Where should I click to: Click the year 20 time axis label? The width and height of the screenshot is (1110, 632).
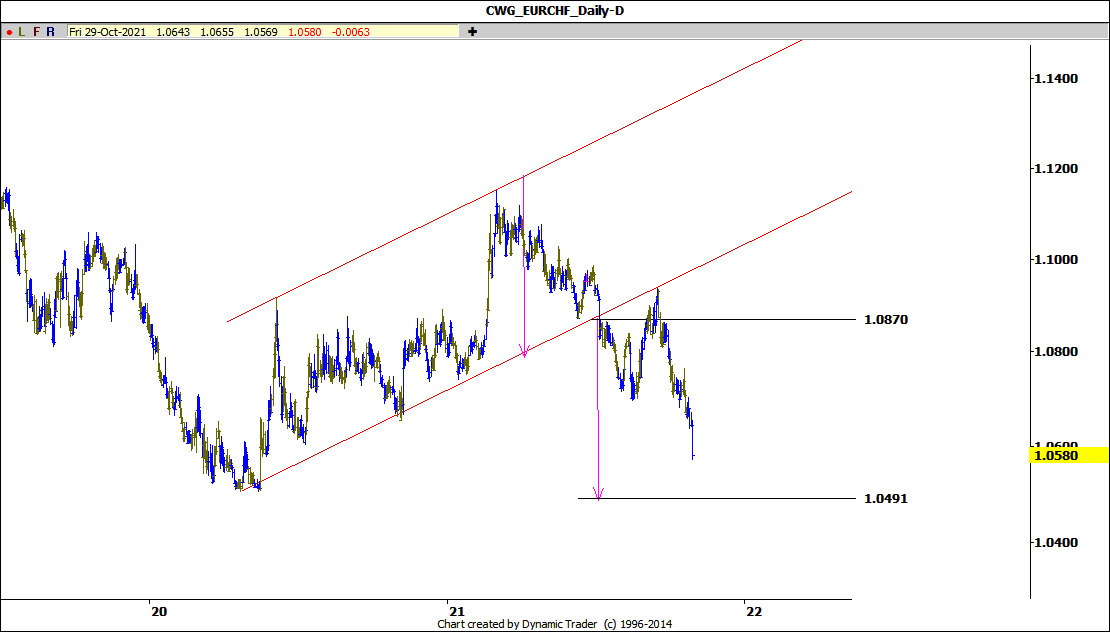click(159, 611)
